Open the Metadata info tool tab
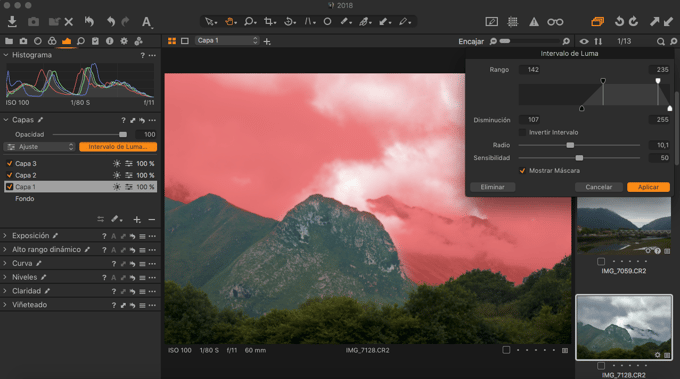Viewport: 680px width, 379px height. (110, 41)
